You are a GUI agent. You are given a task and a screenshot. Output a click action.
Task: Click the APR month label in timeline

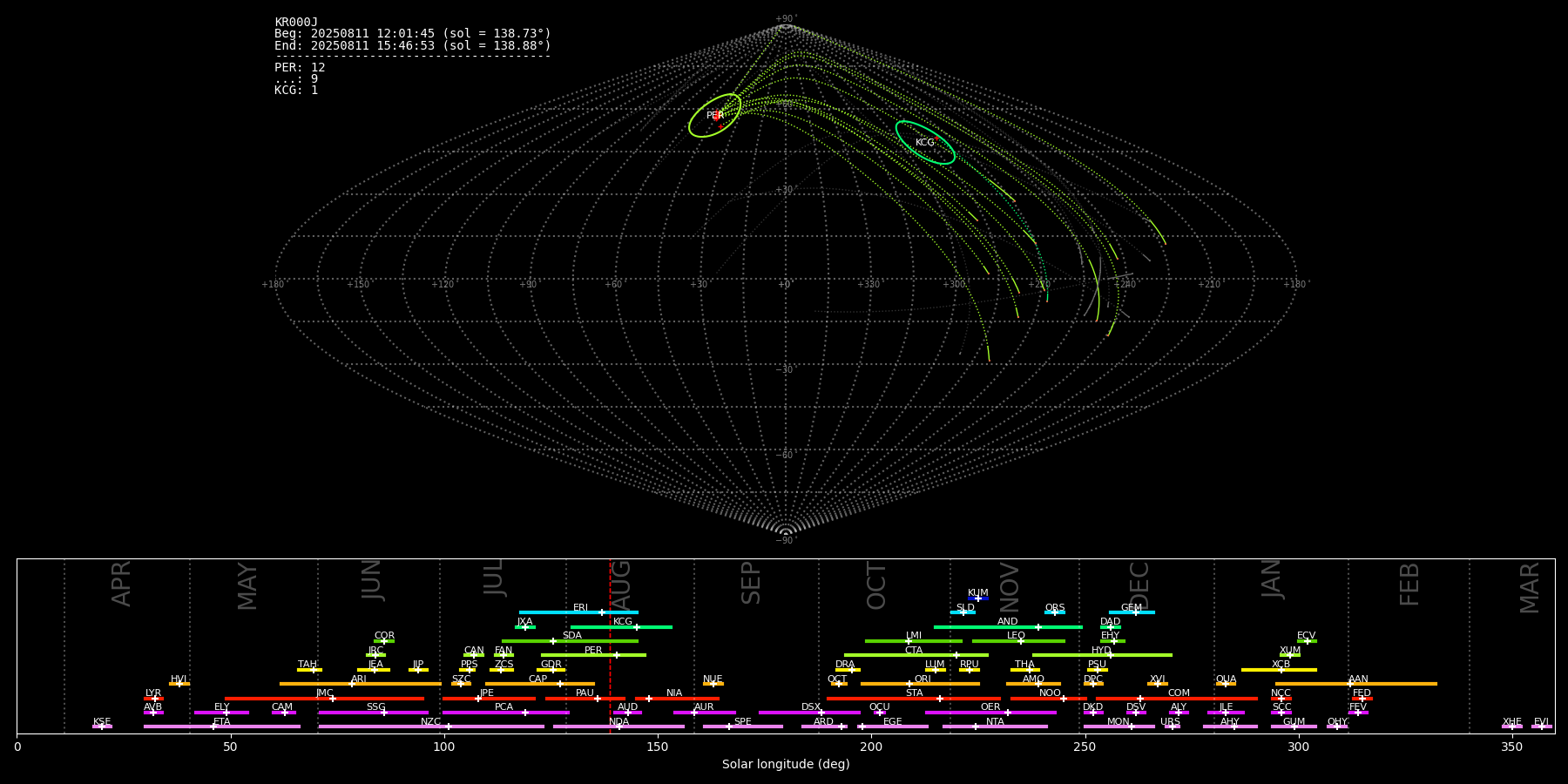click(121, 584)
